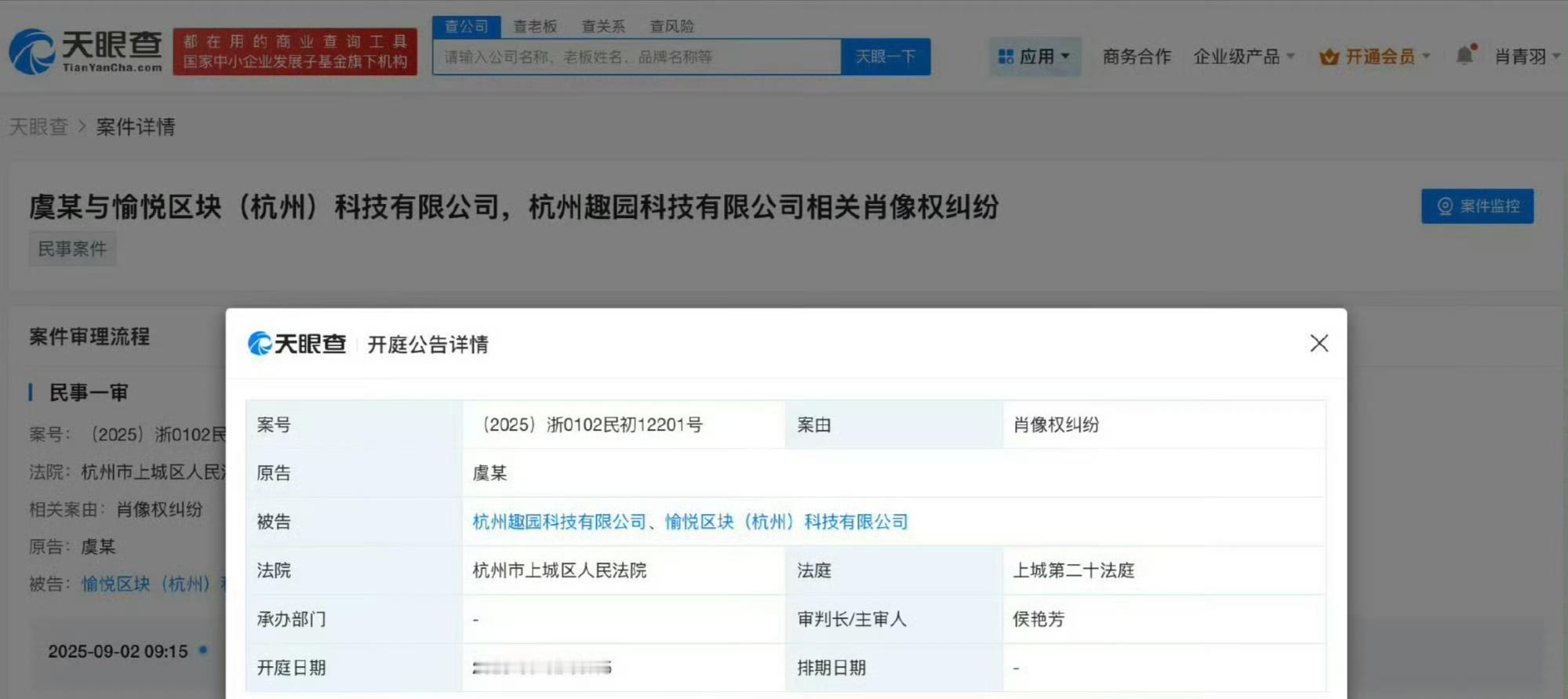This screenshot has height=699, width=1568.
Task: Click the Tianyancha logo in header
Action: 85,52
